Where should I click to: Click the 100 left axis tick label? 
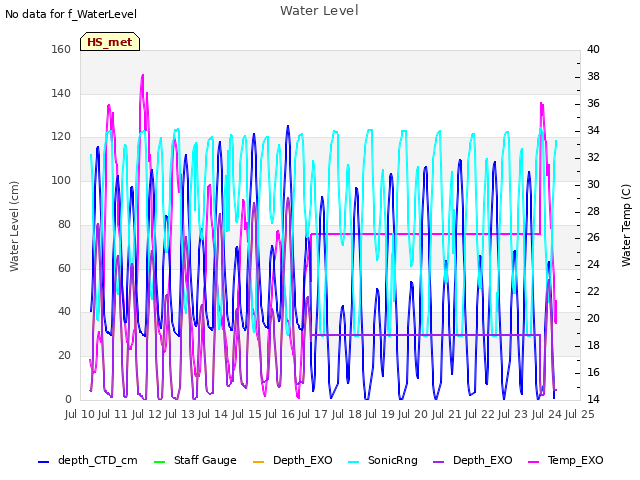coord(61,180)
